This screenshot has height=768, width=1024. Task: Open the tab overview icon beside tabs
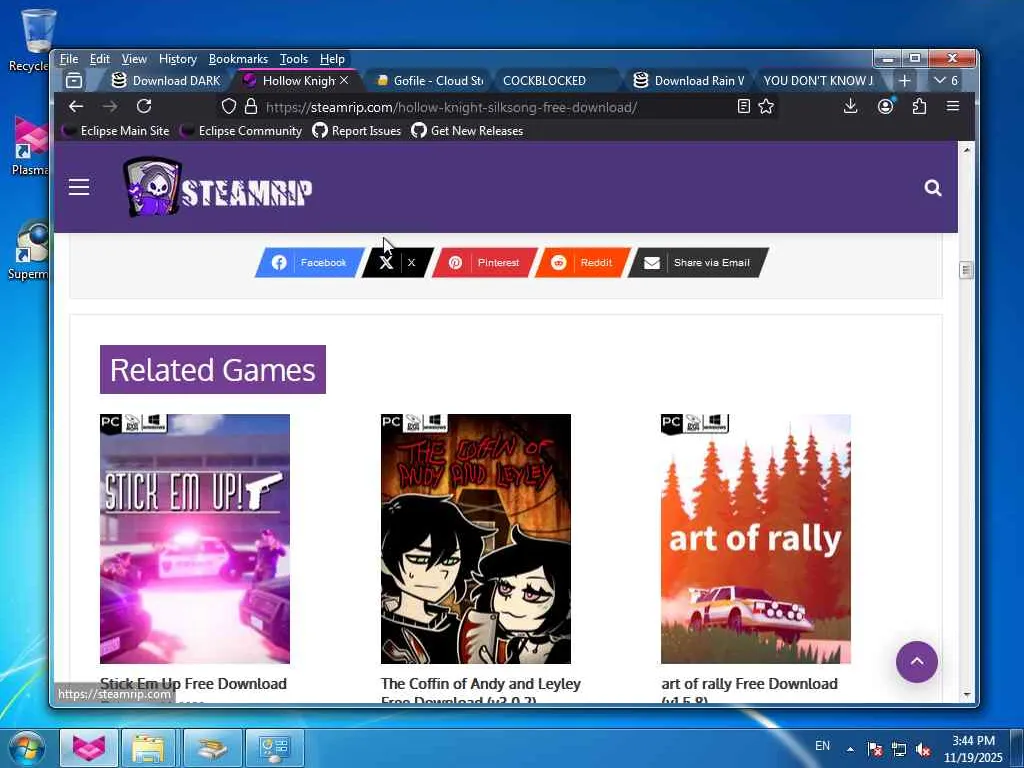pyautogui.click(x=74, y=80)
